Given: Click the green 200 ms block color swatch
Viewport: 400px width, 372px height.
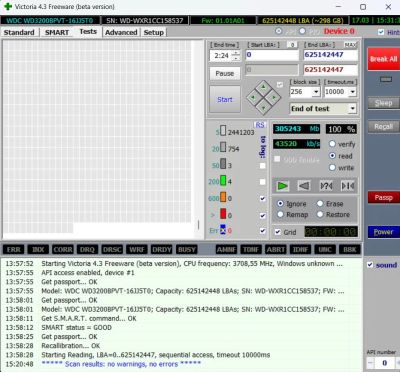Looking at the screenshot, I should pos(223,181).
